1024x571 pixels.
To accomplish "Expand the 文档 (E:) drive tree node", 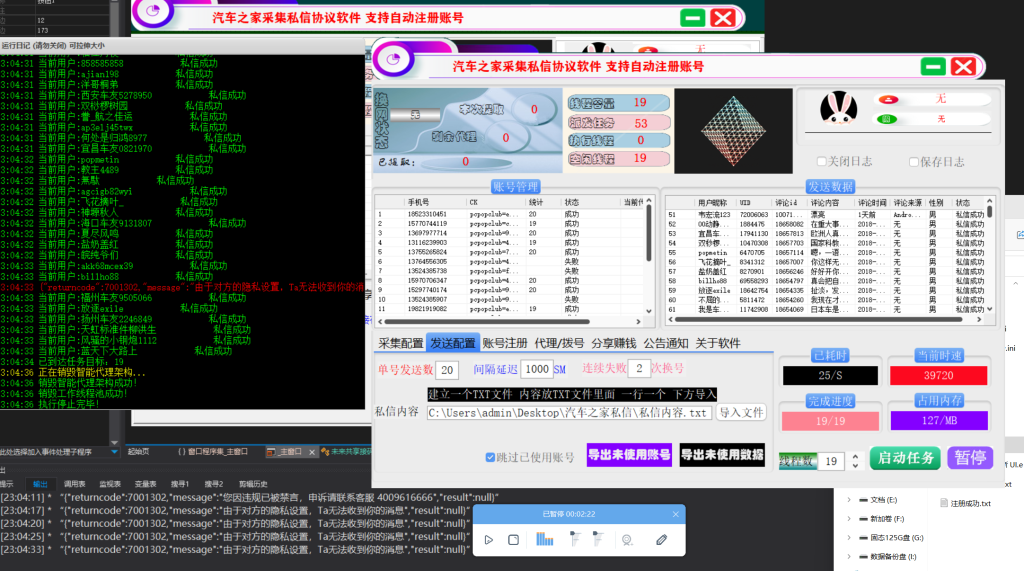I will 849,499.
